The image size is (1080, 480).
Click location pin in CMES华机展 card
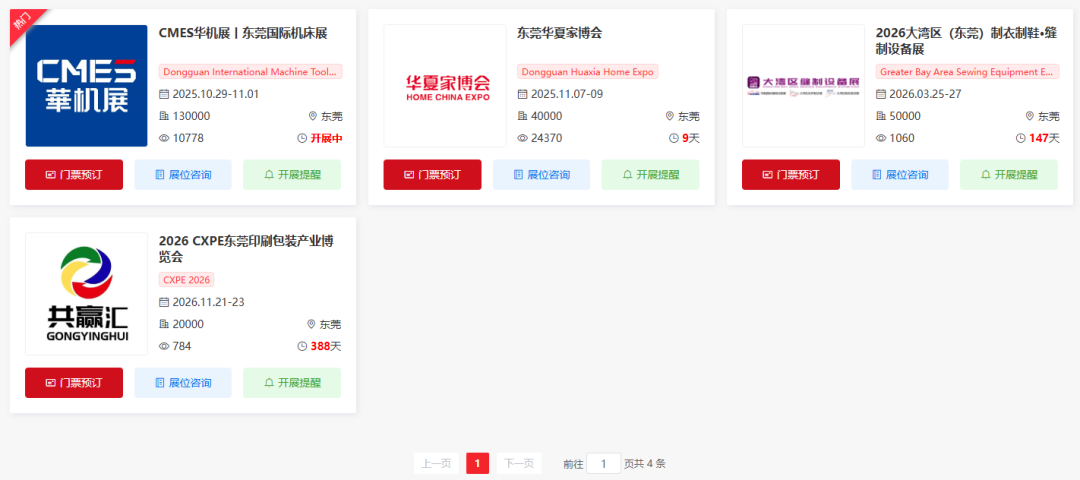pyautogui.click(x=312, y=116)
